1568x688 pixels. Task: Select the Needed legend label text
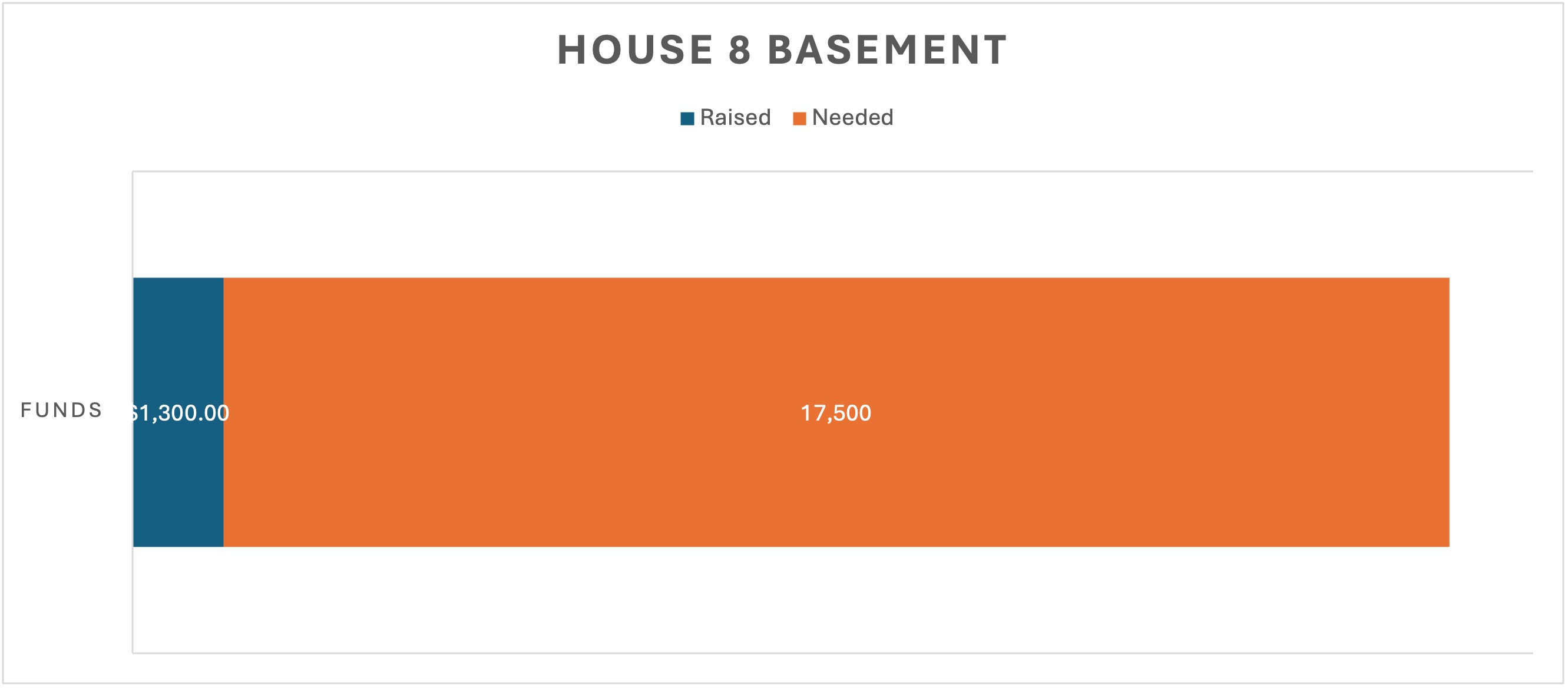click(x=852, y=117)
